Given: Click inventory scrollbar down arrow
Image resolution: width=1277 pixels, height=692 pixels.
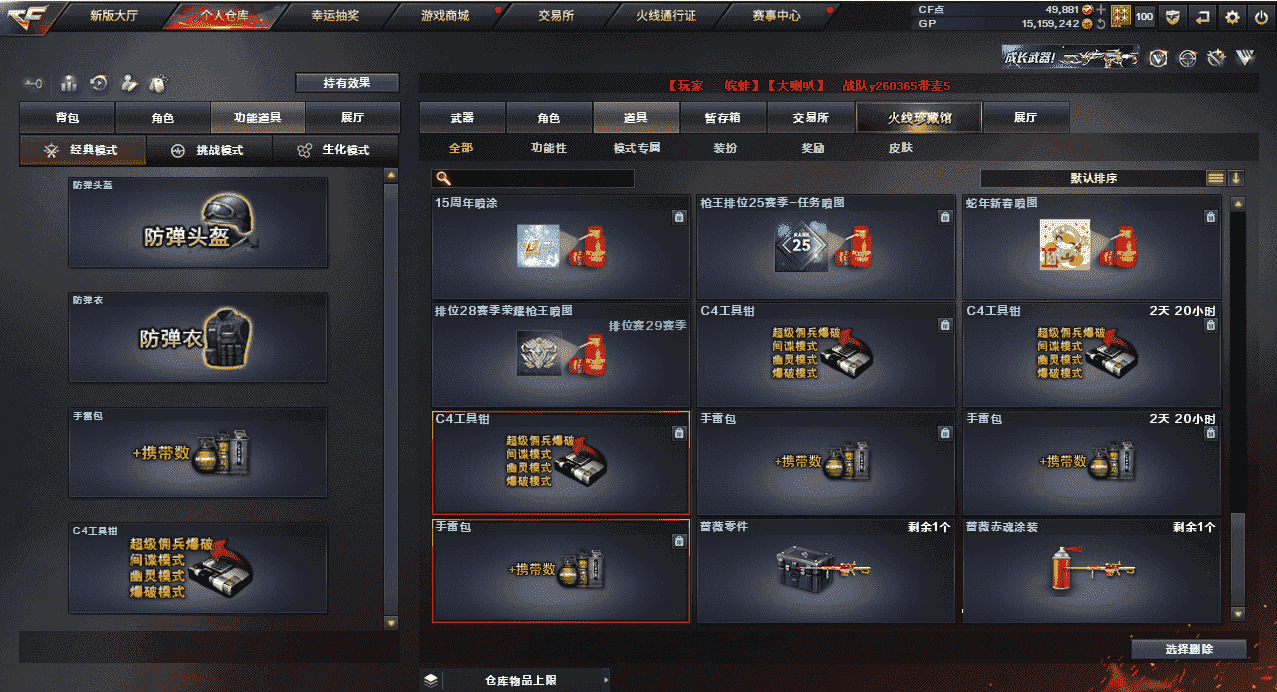Looking at the screenshot, I should 1238,613.
